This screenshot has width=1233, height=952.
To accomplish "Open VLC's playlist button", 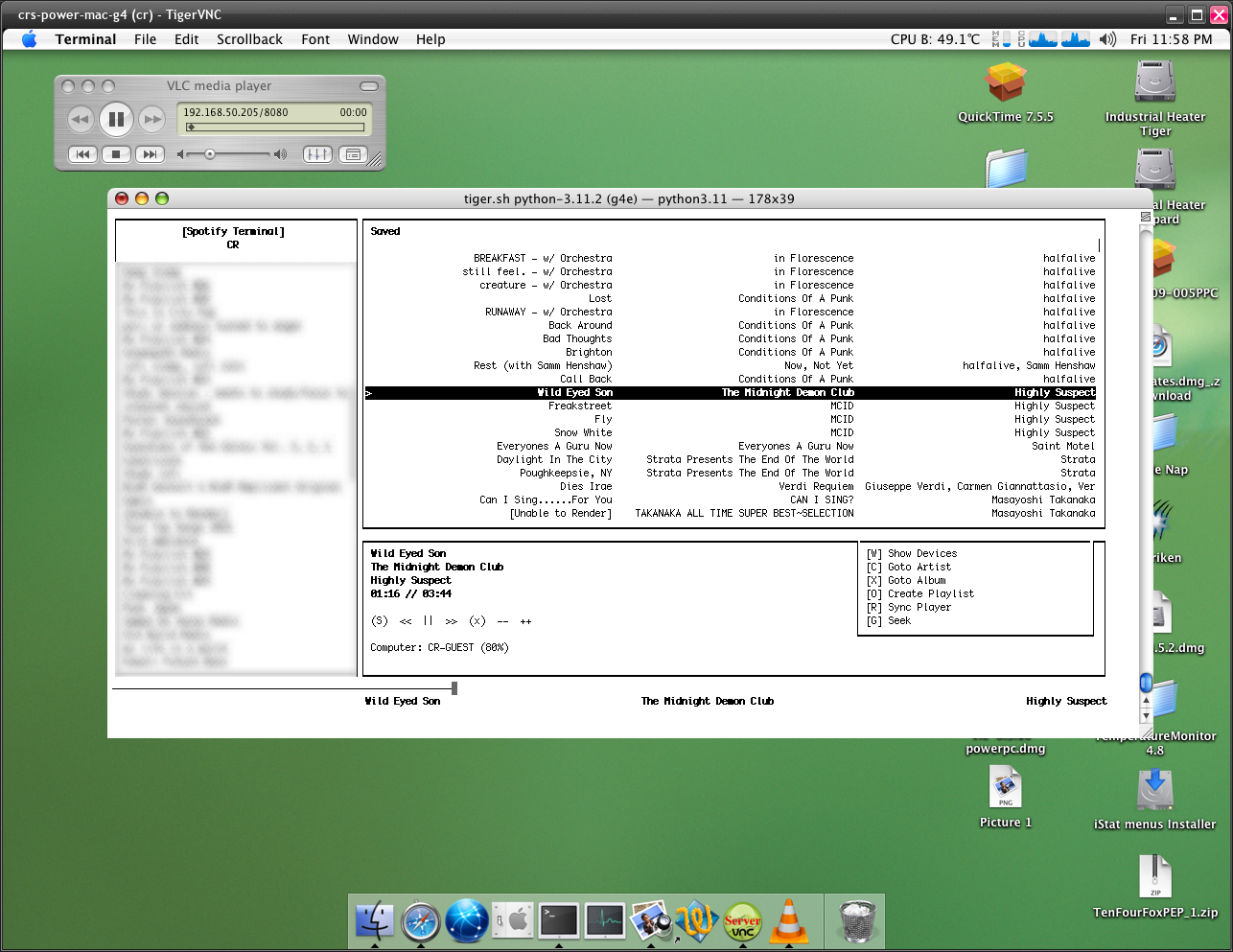I will 353,154.
